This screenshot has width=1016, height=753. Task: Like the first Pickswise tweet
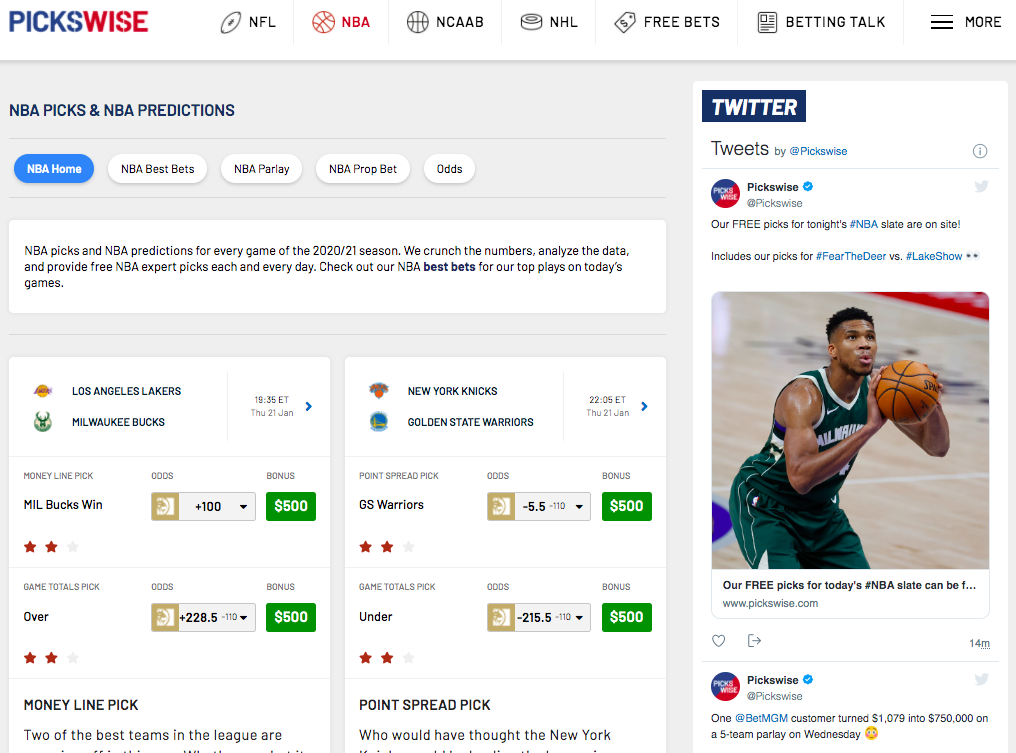coord(718,641)
